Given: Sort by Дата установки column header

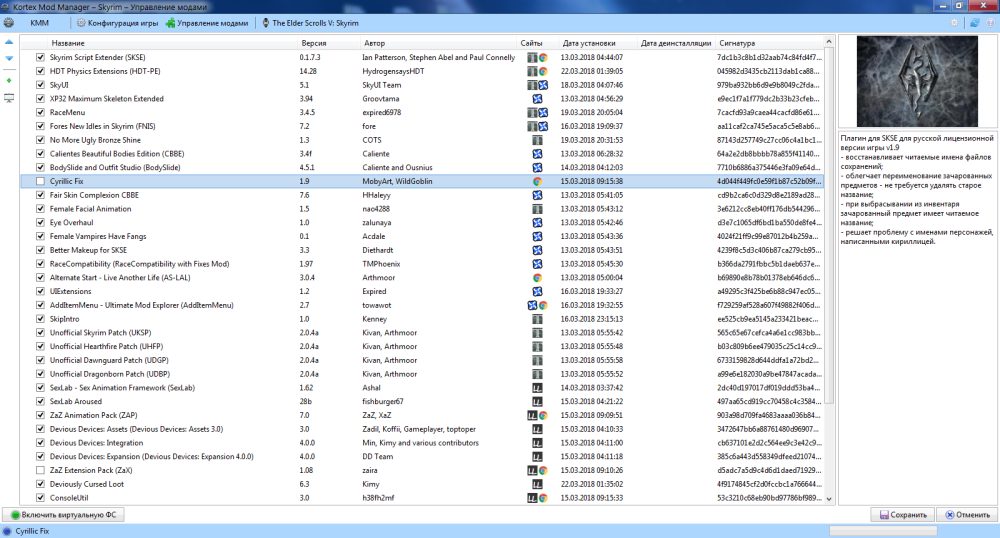Looking at the screenshot, I should tap(589, 43).
